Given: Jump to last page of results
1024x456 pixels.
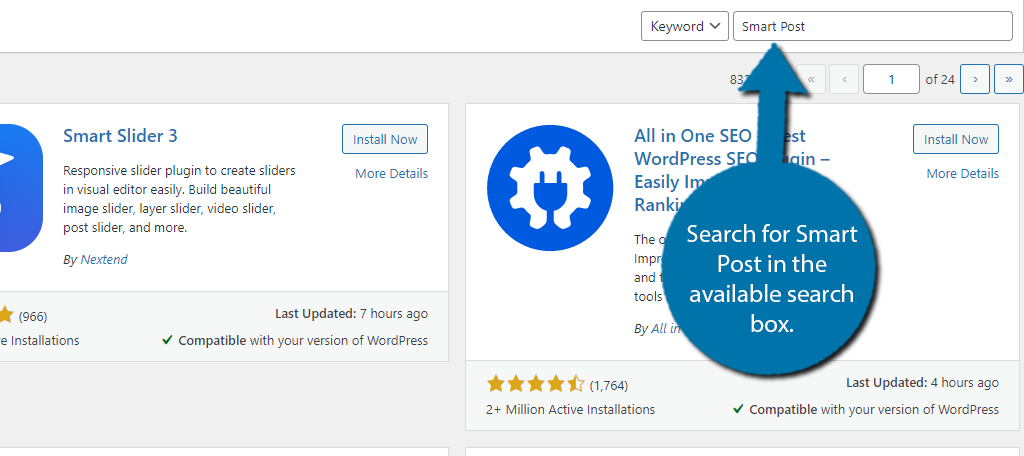Looking at the screenshot, I should tap(1009, 79).
